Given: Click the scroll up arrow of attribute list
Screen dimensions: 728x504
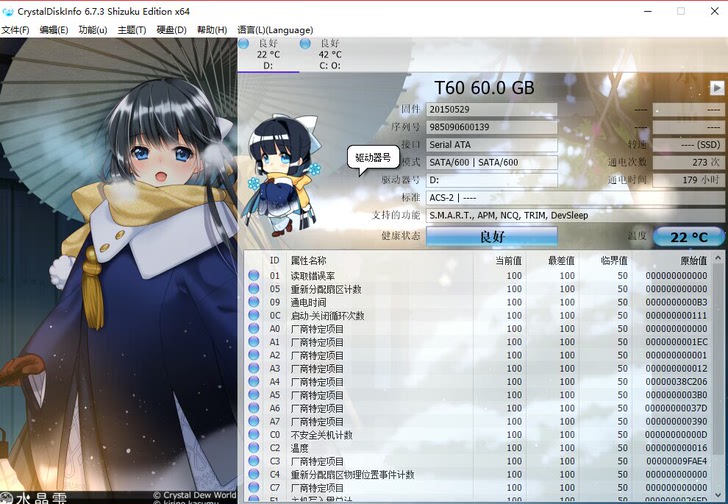Looking at the screenshot, I should tap(718, 258).
